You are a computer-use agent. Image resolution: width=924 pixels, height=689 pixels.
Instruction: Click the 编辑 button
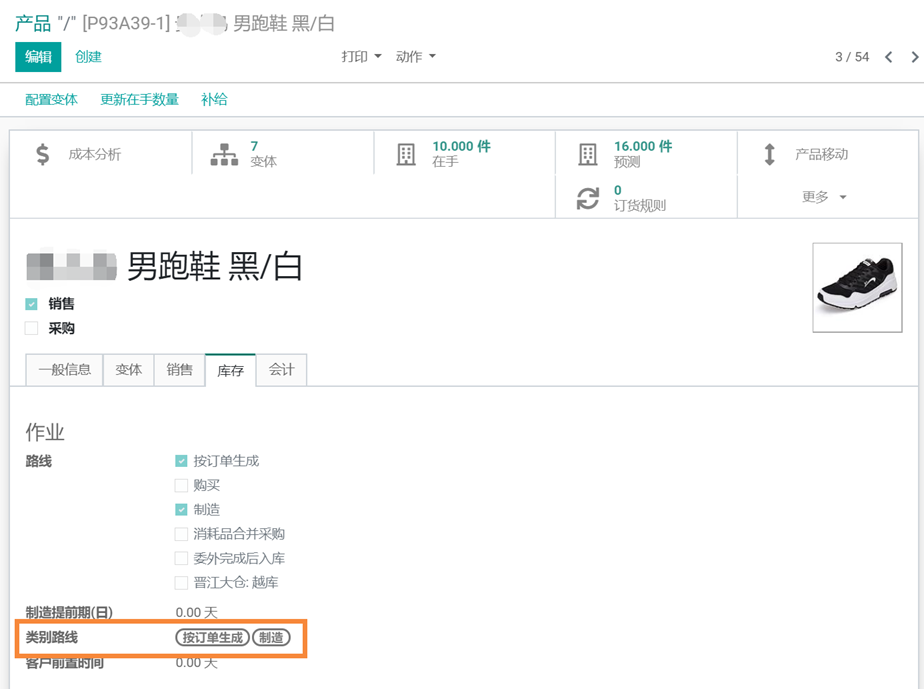38,57
